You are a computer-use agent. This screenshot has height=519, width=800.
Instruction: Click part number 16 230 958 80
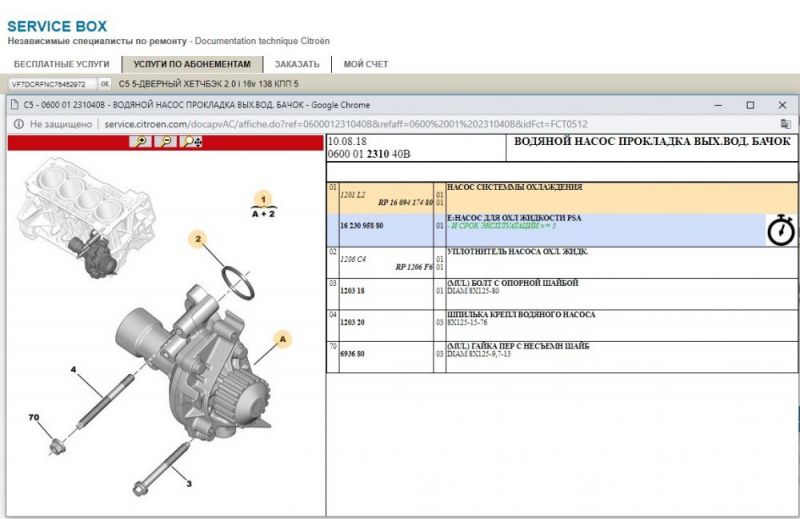(x=361, y=225)
